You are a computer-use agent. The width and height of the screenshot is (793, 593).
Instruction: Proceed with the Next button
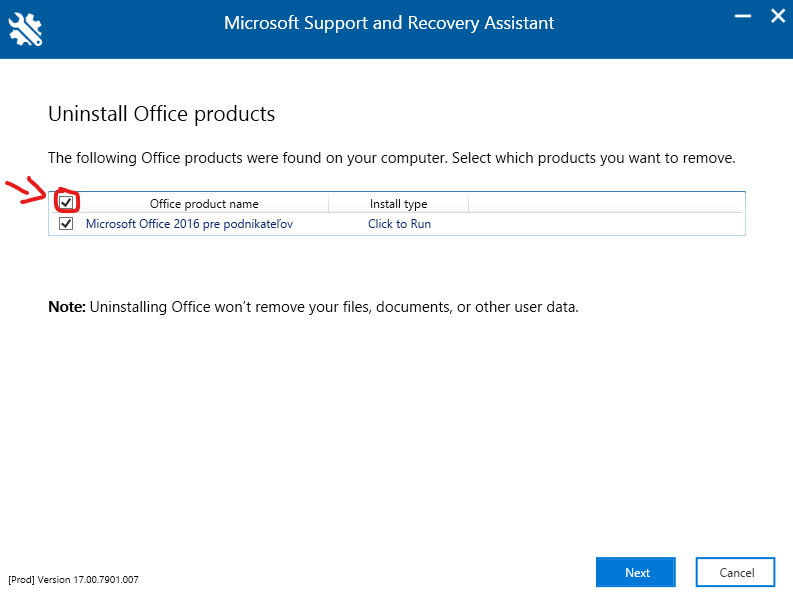[636, 572]
